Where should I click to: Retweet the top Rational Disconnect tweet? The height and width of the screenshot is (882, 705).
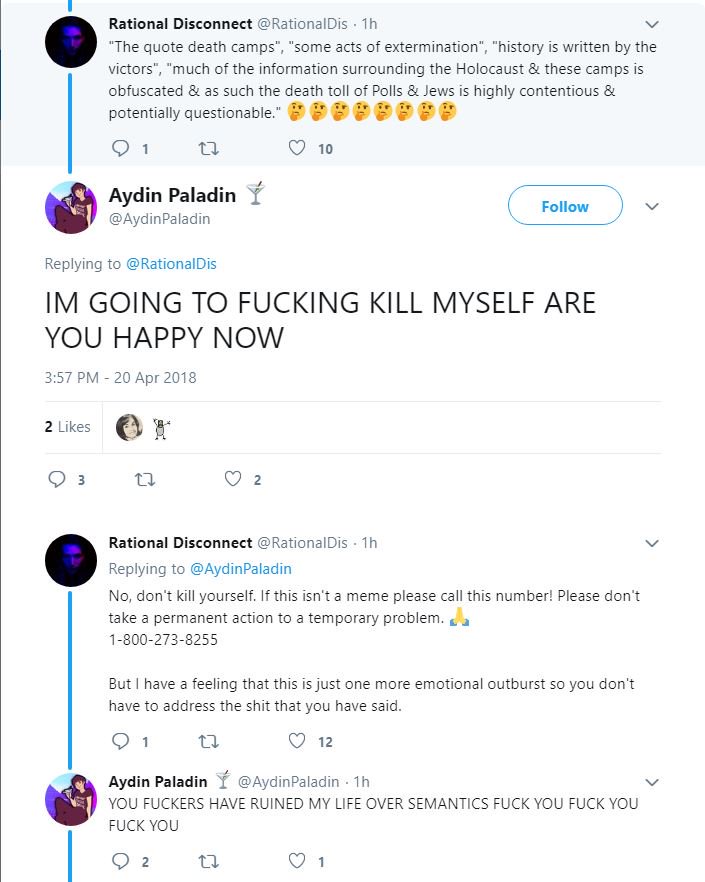point(208,149)
